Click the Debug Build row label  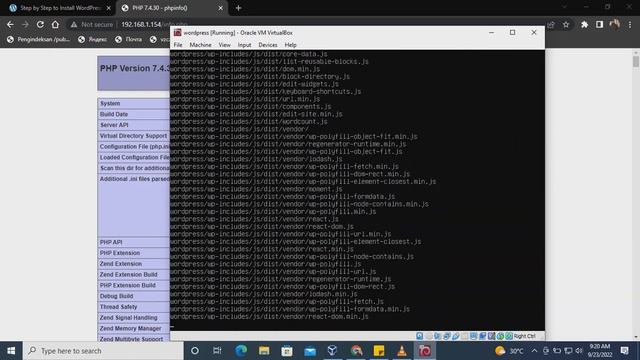(116, 296)
